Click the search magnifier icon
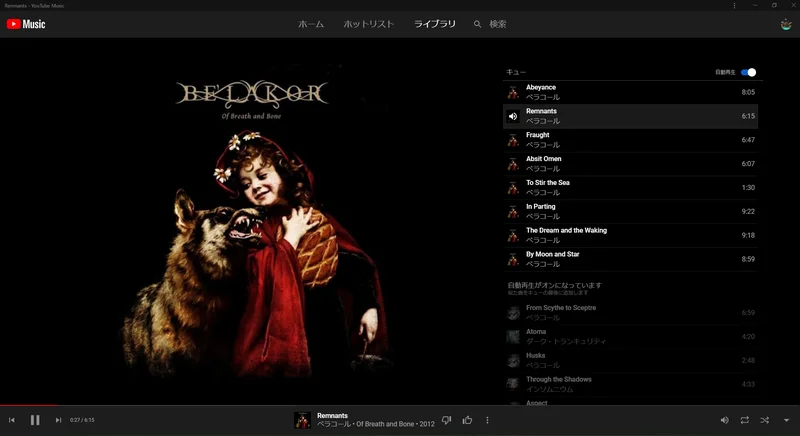This screenshot has height=436, width=800. (x=477, y=24)
